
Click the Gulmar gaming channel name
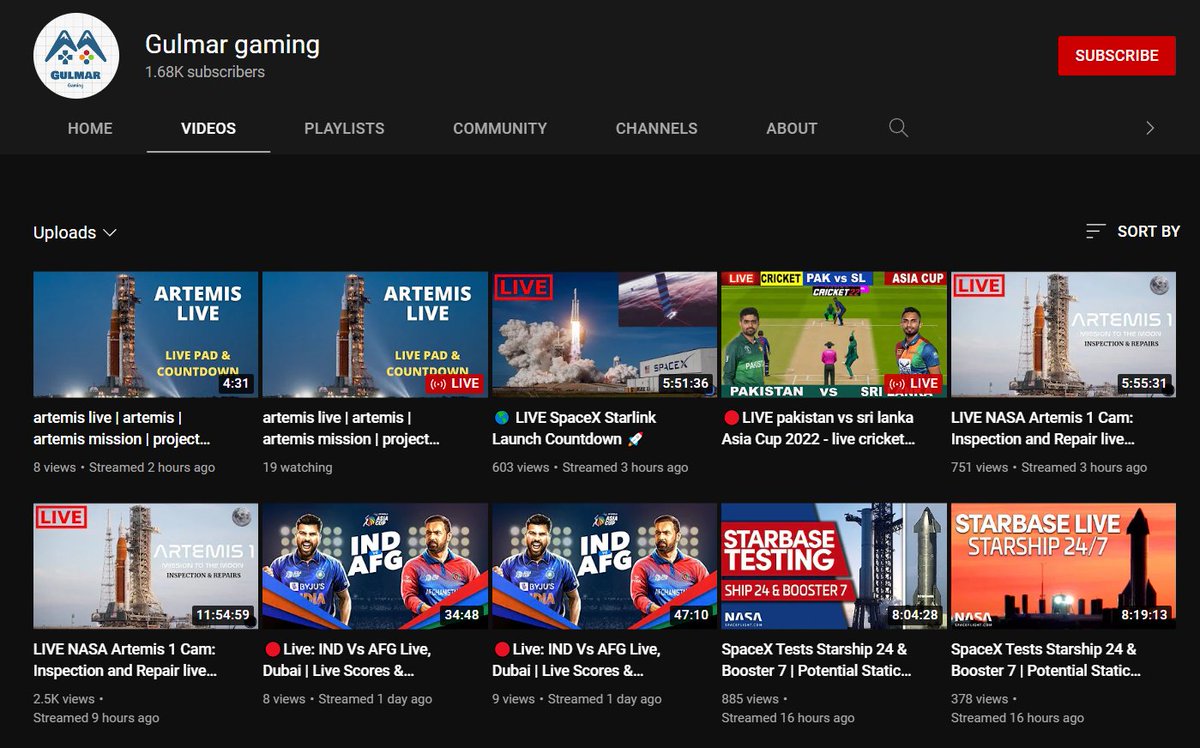coord(232,44)
